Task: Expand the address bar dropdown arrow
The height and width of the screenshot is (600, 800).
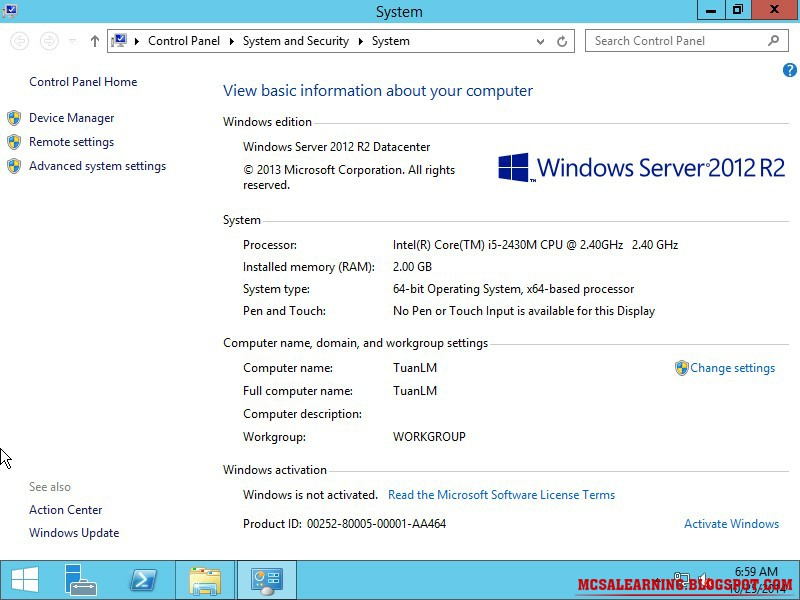Action: 540,41
